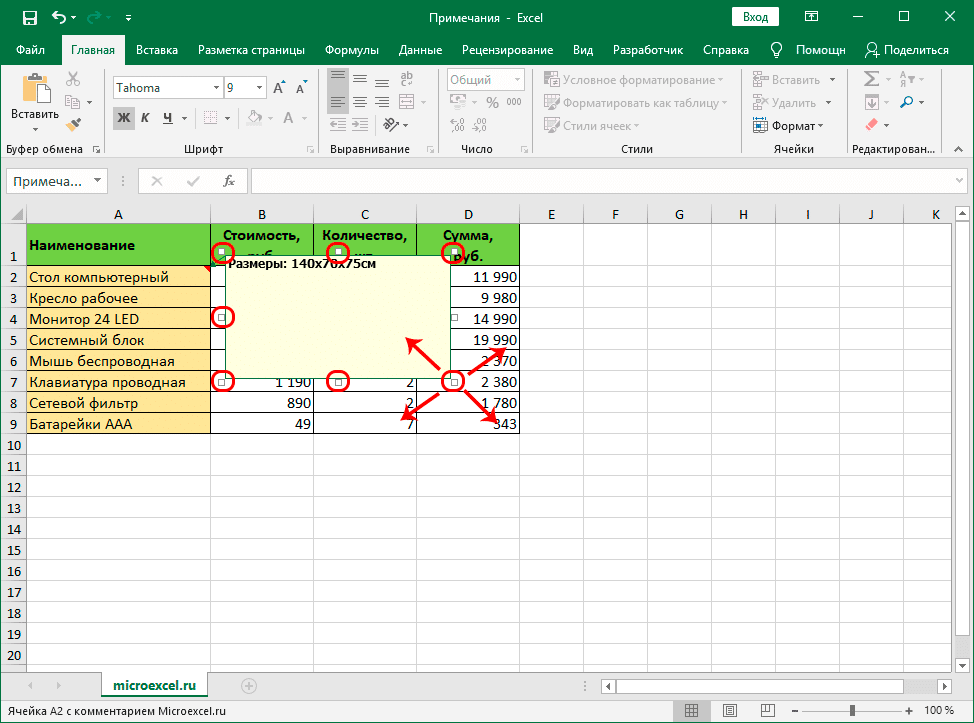Click the Поделиться share button
974x723 pixels.
tap(906, 50)
